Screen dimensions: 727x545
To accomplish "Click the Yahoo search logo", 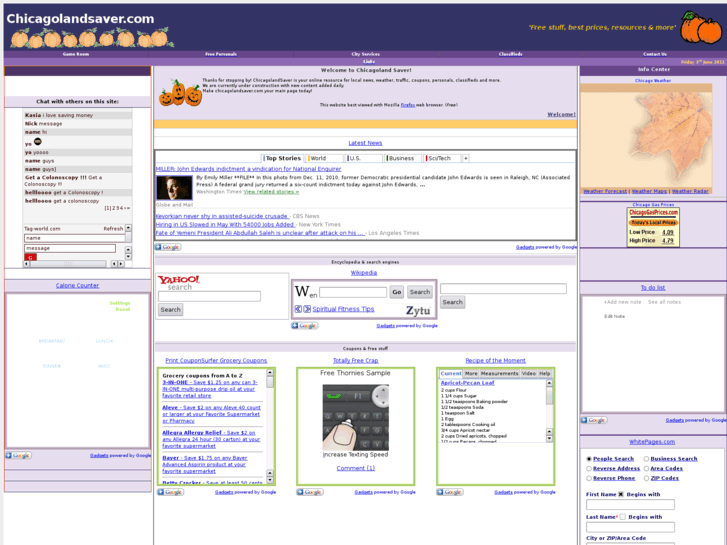I will pos(179,282).
